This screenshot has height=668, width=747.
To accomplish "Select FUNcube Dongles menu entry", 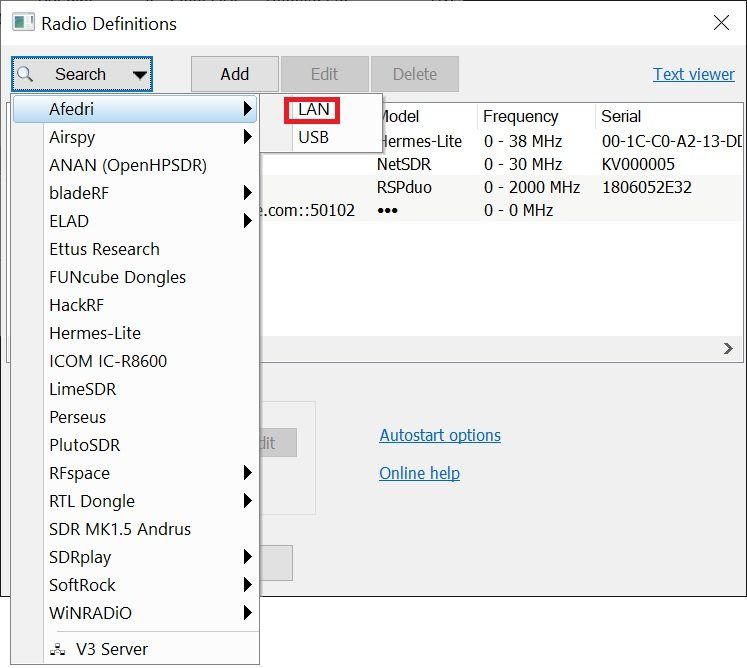I will point(135,277).
